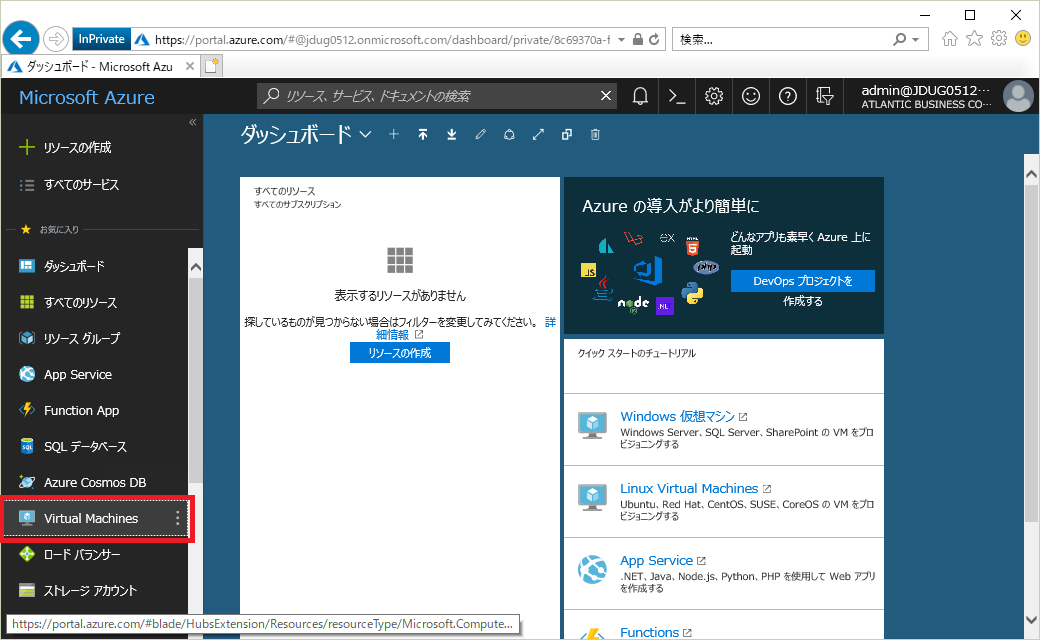This screenshot has height=640, width=1040.
Task: Select the ダッシュボード - Microsoft Azure browser tab
Action: click(99, 66)
